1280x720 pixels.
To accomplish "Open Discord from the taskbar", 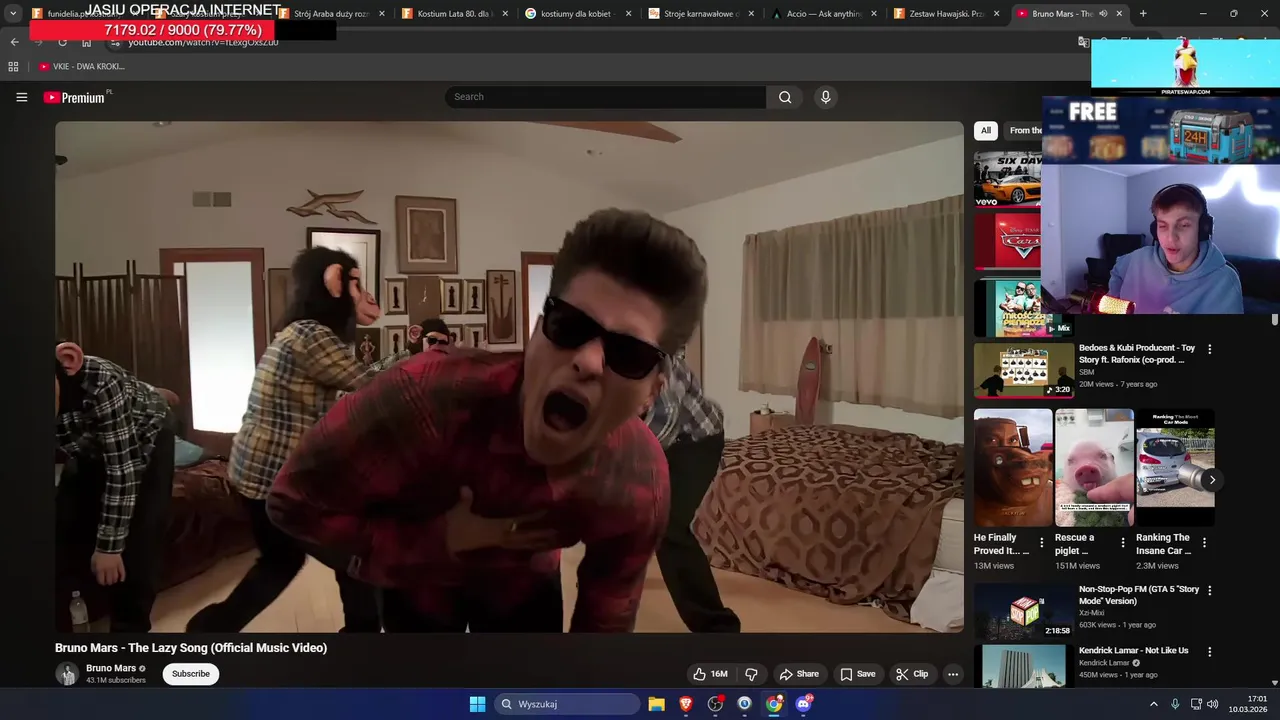I will (x=803, y=704).
